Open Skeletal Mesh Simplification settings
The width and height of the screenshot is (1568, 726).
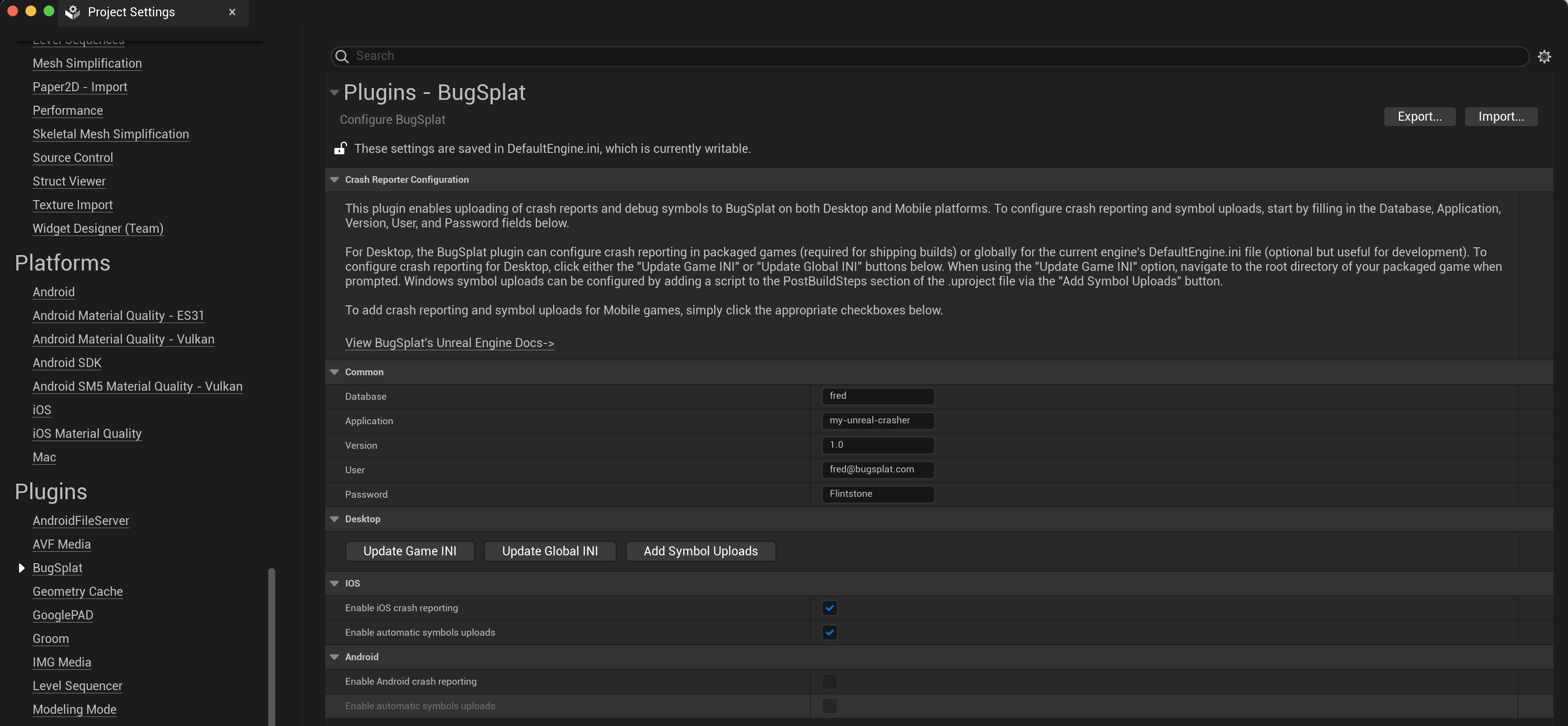[111, 134]
